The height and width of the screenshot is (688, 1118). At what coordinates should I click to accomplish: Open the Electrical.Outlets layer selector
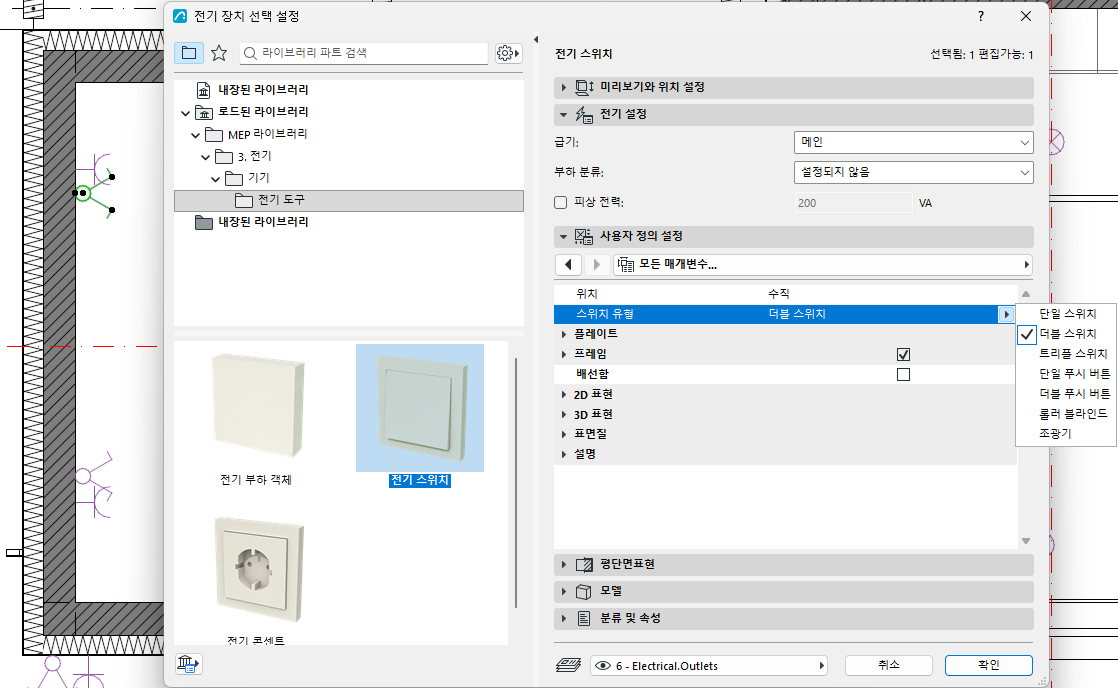click(x=709, y=666)
